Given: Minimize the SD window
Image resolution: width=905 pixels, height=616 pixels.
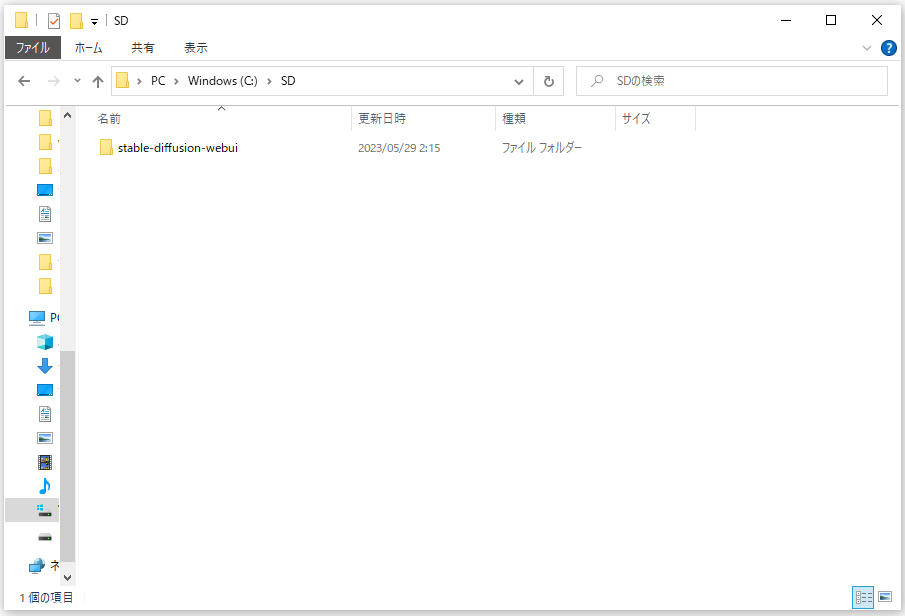Looking at the screenshot, I should pyautogui.click(x=786, y=20).
